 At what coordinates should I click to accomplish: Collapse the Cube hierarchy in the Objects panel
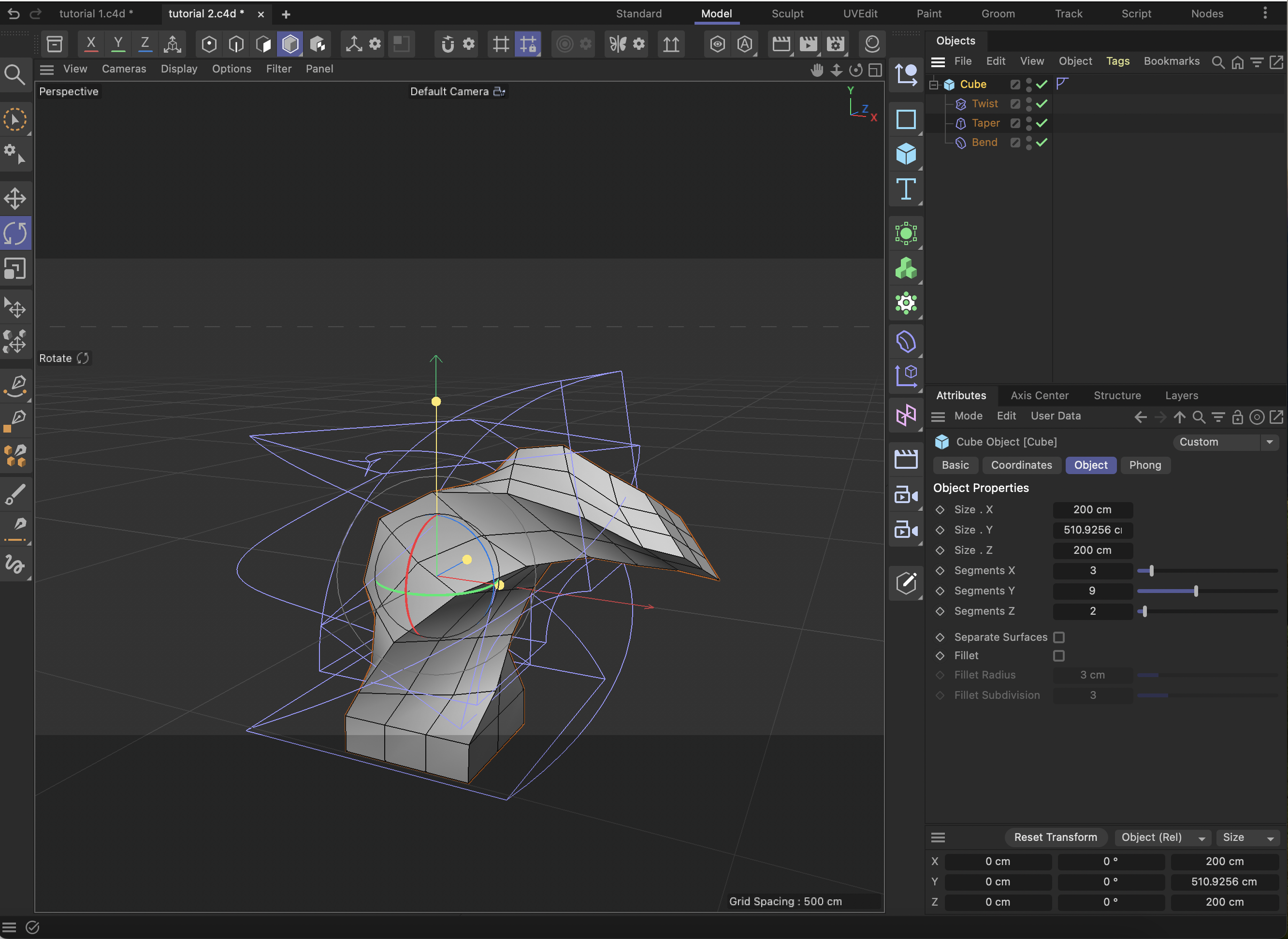[x=934, y=84]
